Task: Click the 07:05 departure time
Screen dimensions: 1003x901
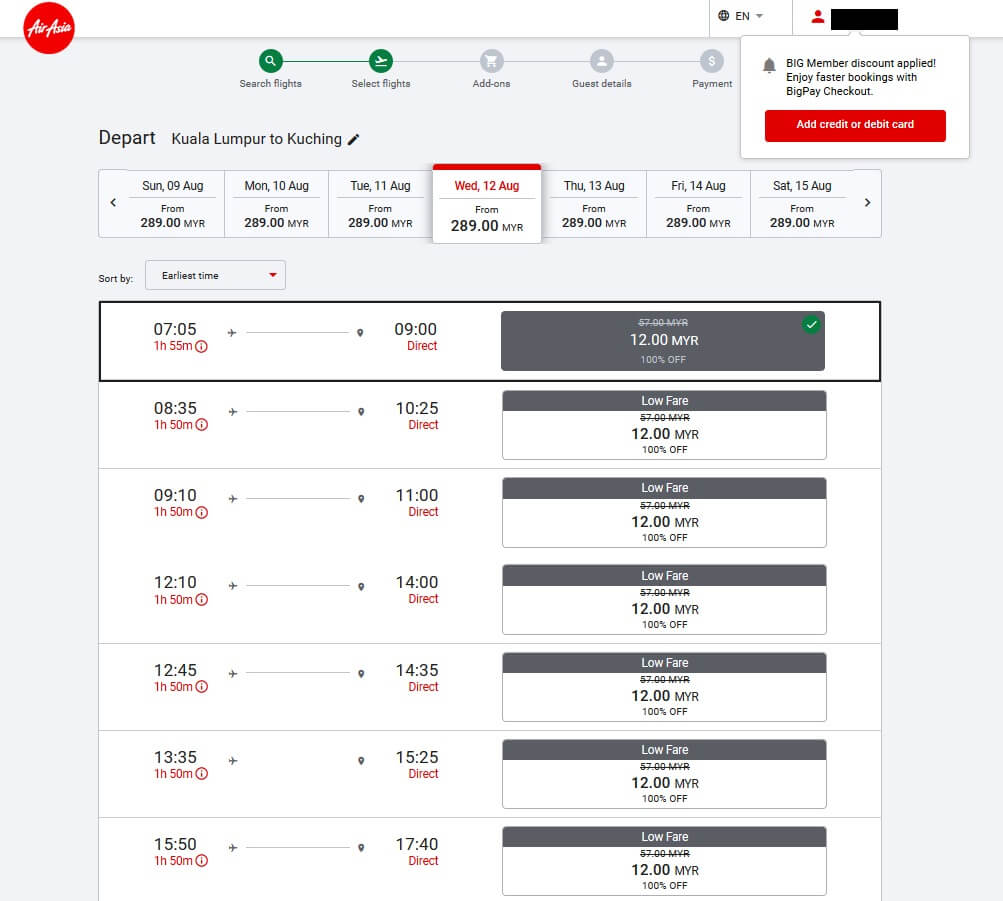Action: [175, 329]
